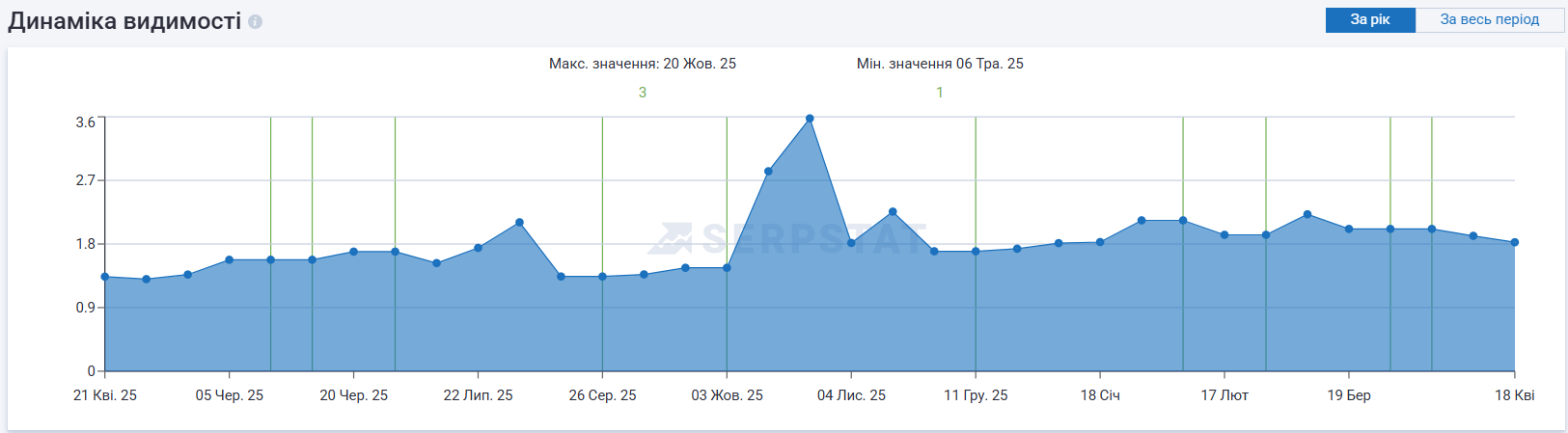Click the Макс. значення: 20 Жов. 25 label
The width and height of the screenshot is (1568, 433).
(643, 64)
